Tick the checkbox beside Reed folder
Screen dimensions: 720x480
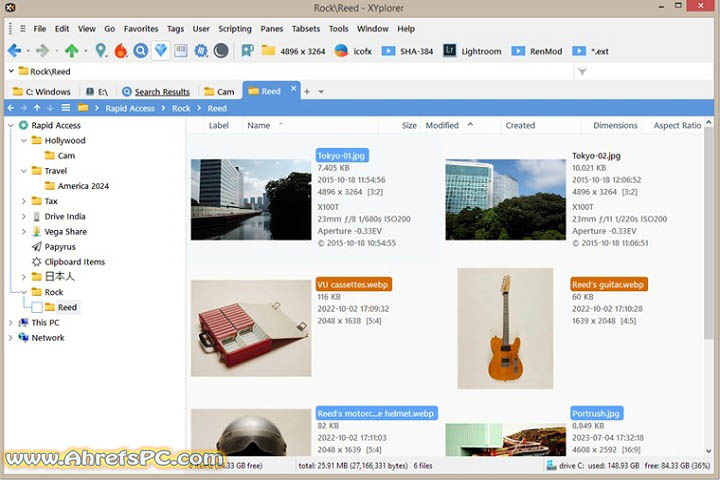coord(37,307)
